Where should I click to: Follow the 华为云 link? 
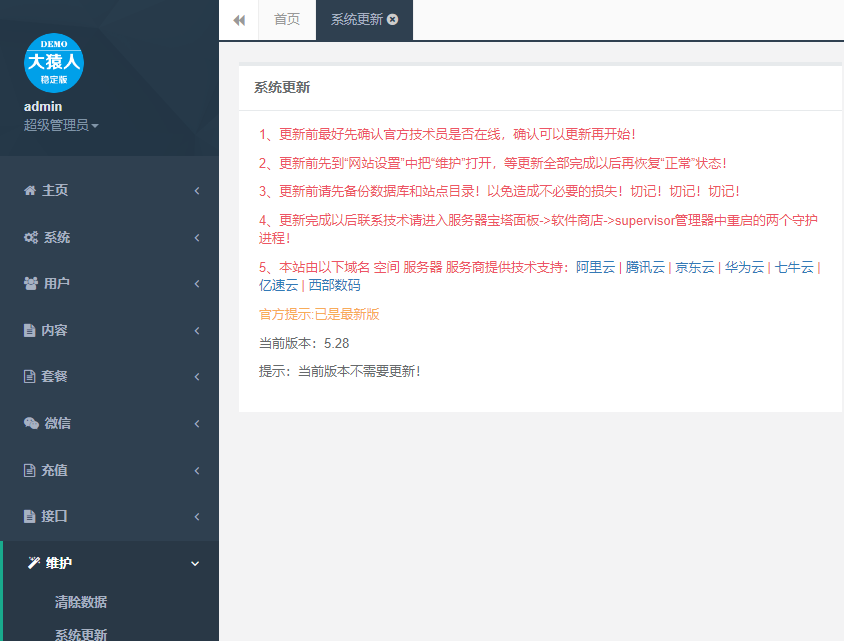click(744, 267)
